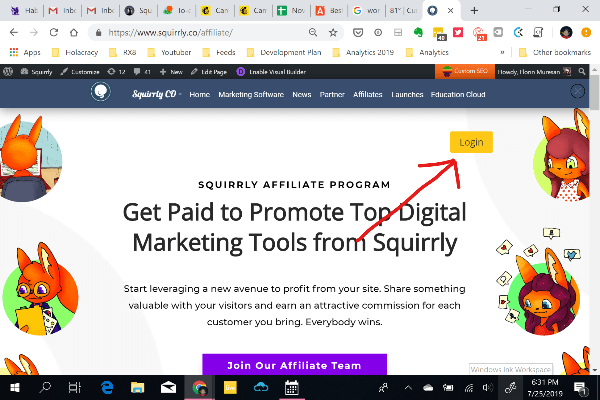Open the admin bar search icon
The image size is (600, 400).
coord(582,72)
